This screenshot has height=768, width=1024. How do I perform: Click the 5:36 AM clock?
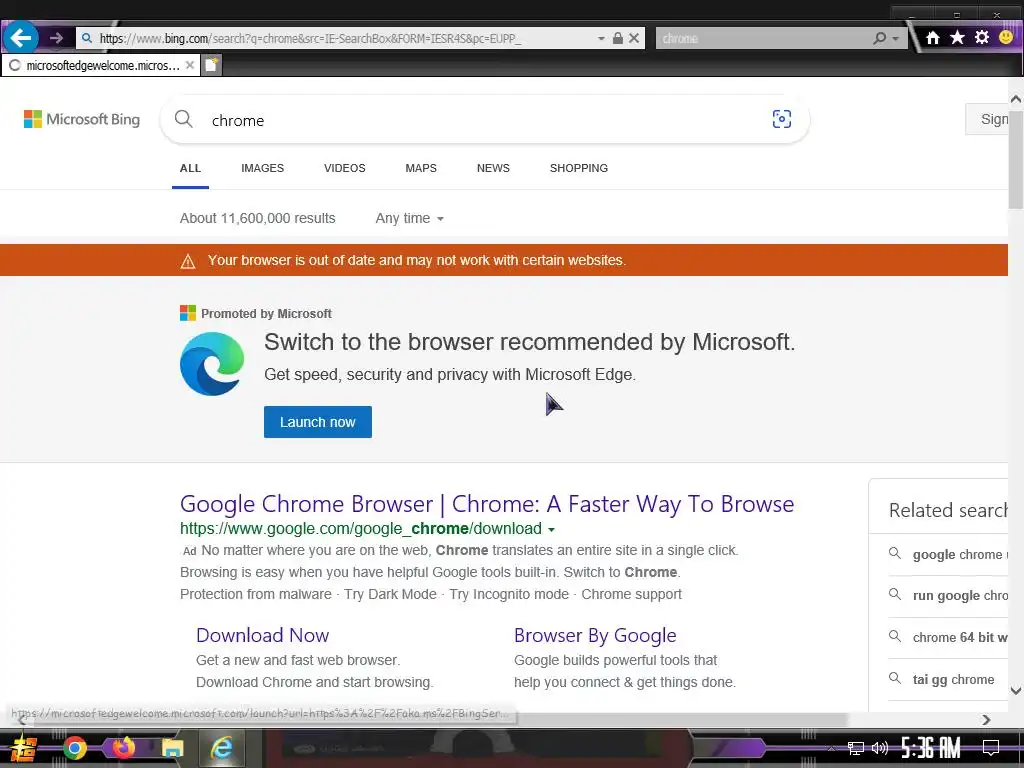[x=931, y=748]
